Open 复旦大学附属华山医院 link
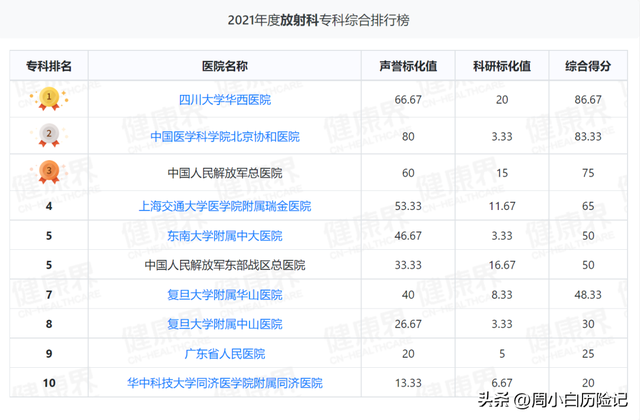This screenshot has height=420, width=640. click(225, 294)
